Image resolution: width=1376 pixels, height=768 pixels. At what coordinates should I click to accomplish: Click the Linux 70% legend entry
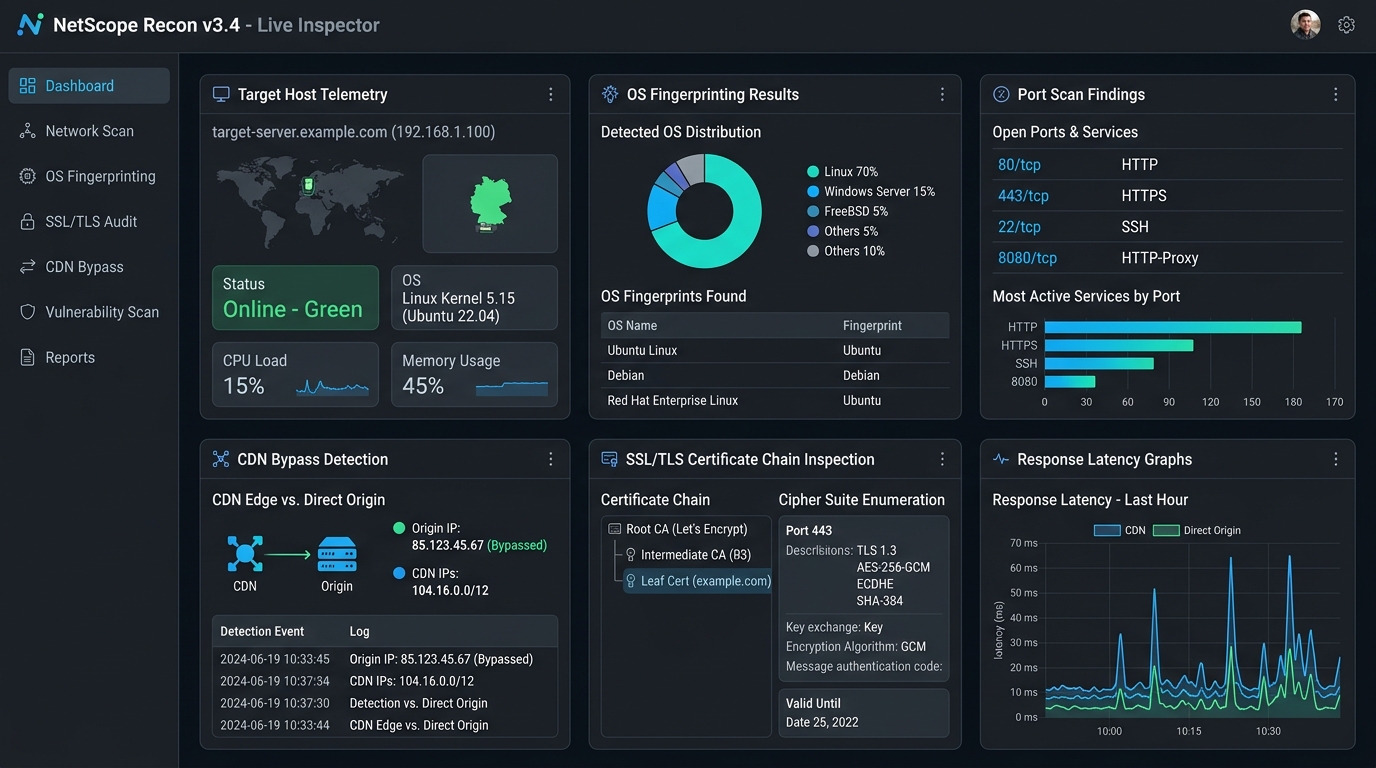[842, 172]
